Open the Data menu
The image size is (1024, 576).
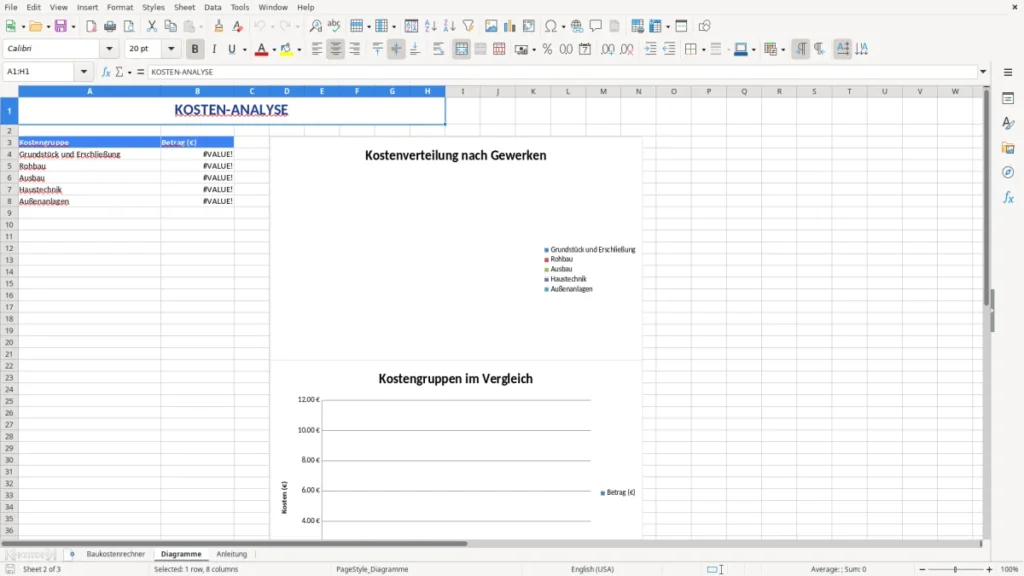tap(213, 7)
